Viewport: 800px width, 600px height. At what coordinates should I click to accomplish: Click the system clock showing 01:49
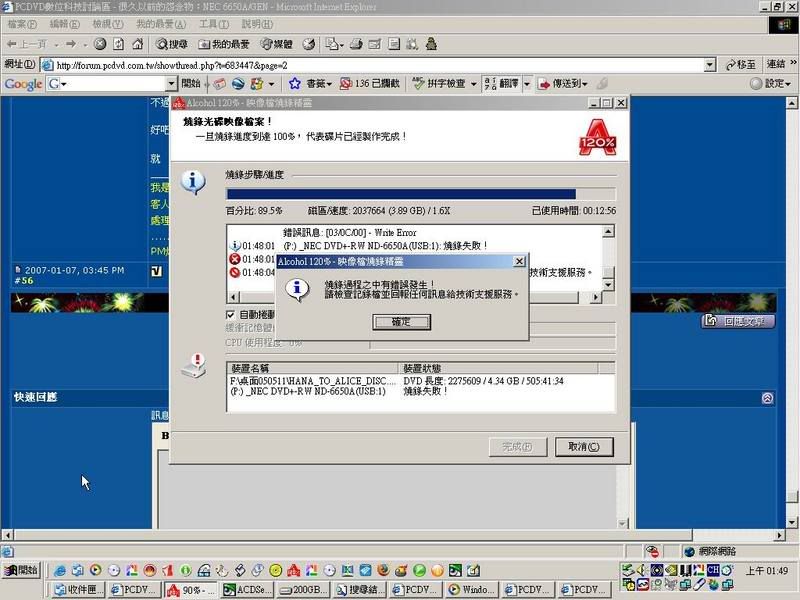pyautogui.click(x=767, y=570)
